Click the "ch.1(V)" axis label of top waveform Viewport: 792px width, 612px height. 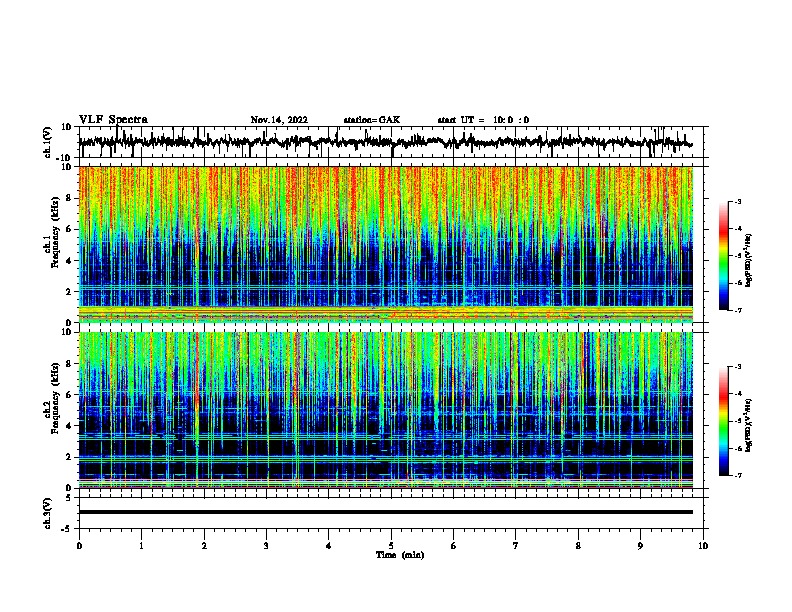click(x=48, y=142)
